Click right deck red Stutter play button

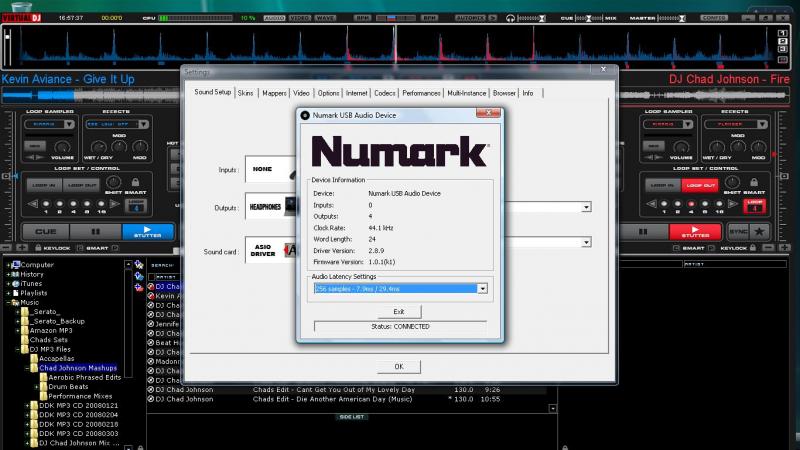[695, 232]
